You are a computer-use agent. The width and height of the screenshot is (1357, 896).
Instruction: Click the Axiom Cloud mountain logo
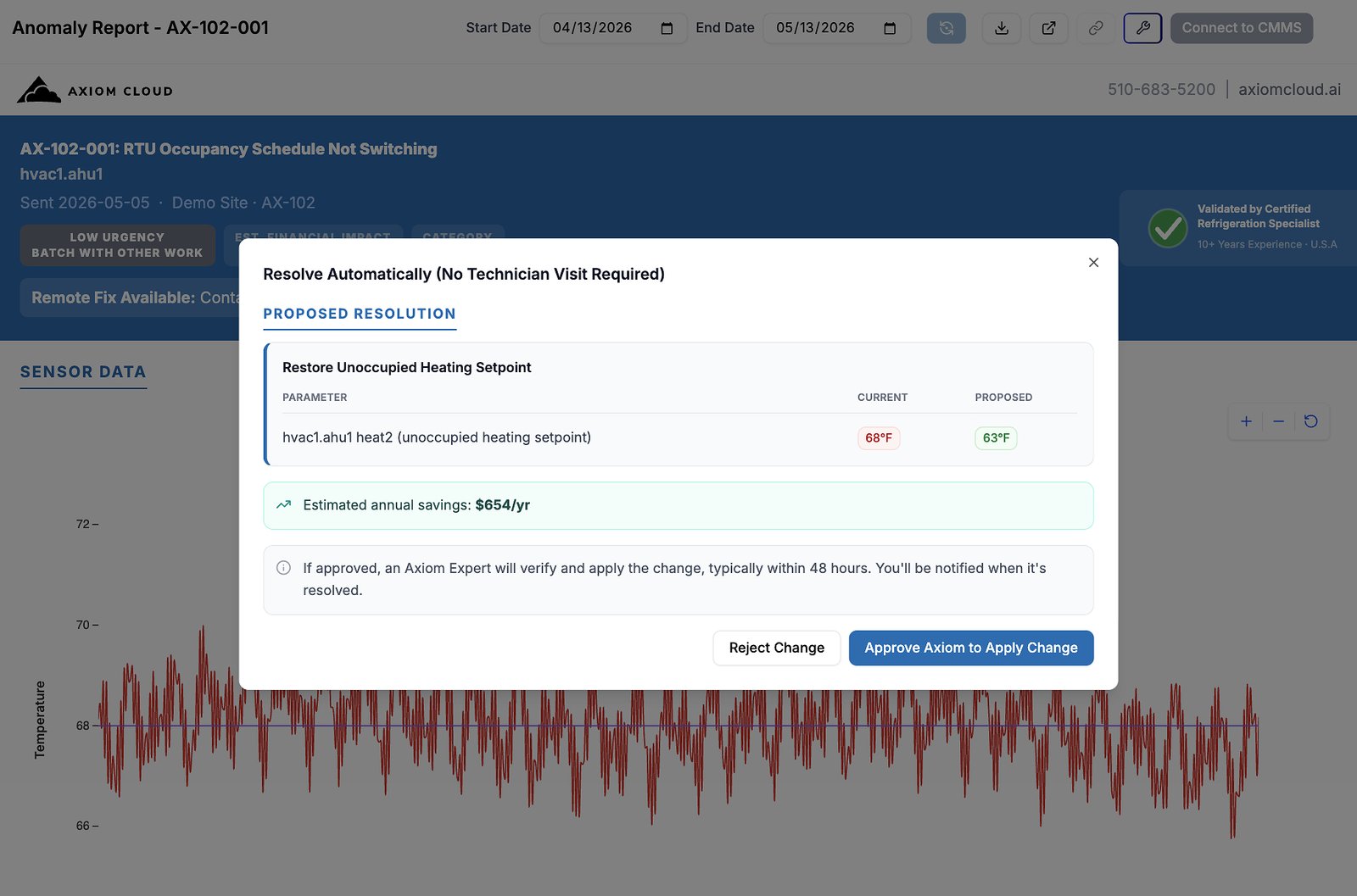(39, 90)
